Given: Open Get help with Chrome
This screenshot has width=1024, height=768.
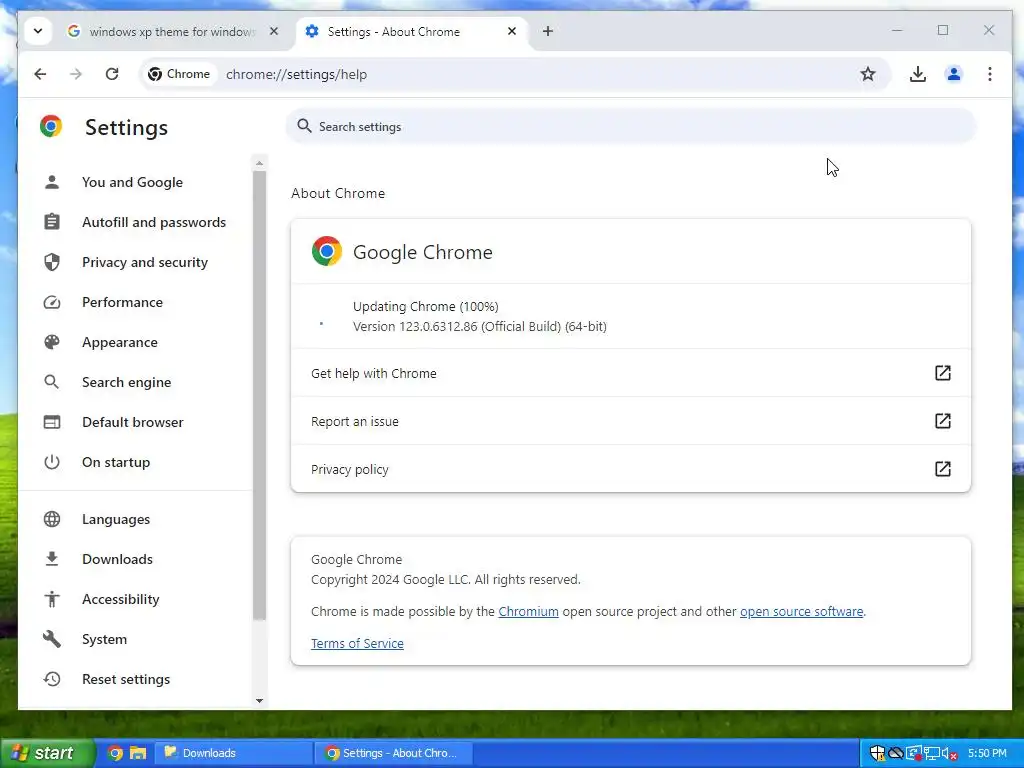Looking at the screenshot, I should [631, 373].
